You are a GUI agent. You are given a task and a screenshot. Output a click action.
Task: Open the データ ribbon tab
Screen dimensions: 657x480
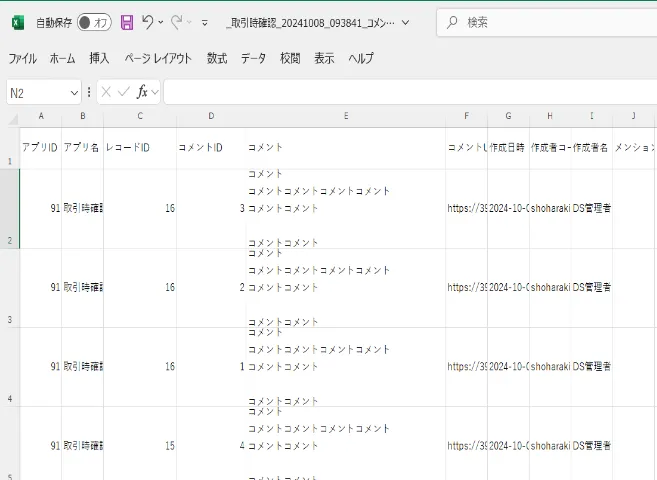(x=253, y=58)
